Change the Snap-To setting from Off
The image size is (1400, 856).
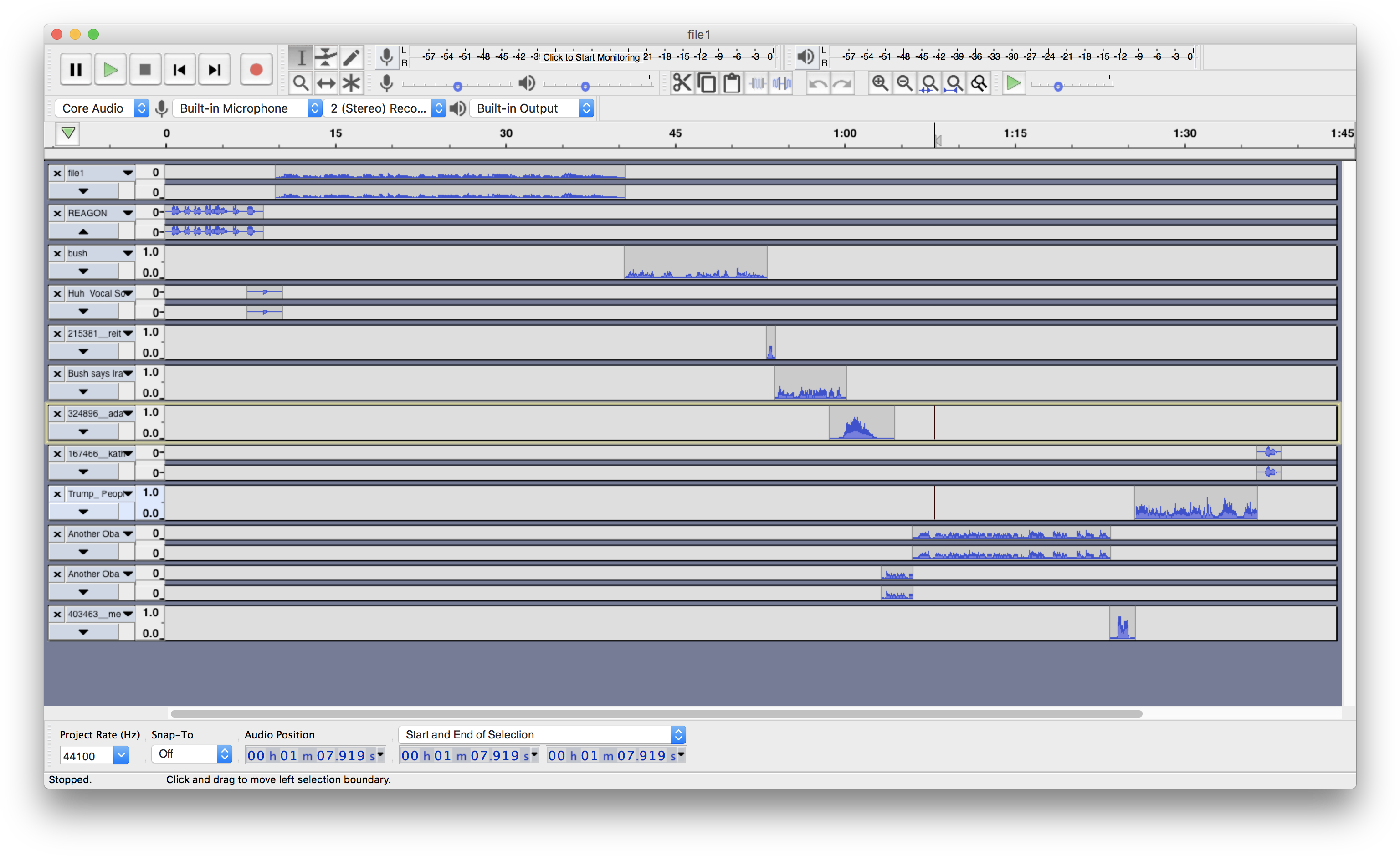click(x=191, y=754)
